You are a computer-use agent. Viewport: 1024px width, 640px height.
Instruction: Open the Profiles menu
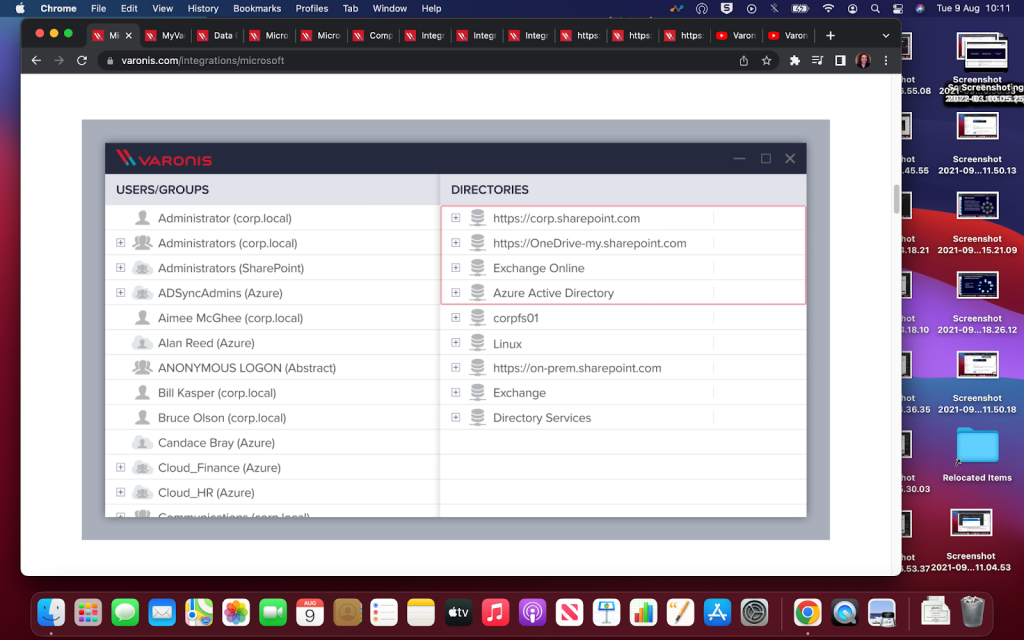tap(312, 8)
